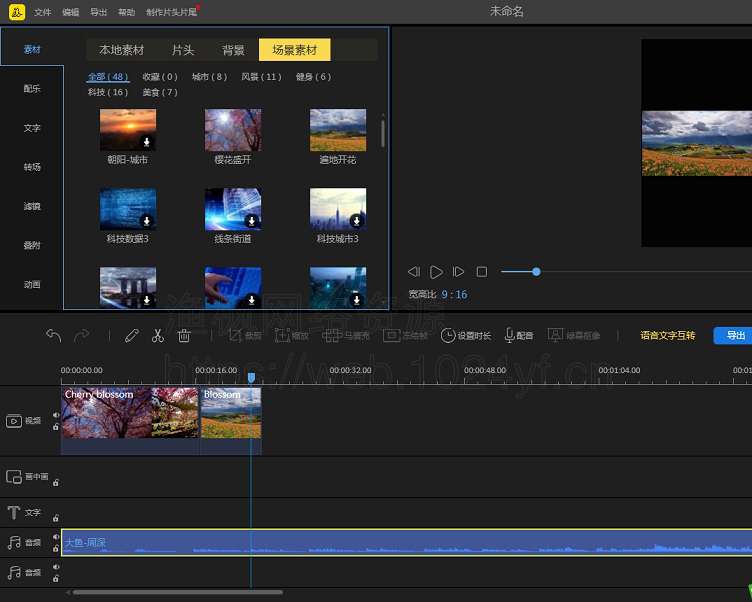
Task: Mute the 视频 video track
Action: [x=56, y=415]
